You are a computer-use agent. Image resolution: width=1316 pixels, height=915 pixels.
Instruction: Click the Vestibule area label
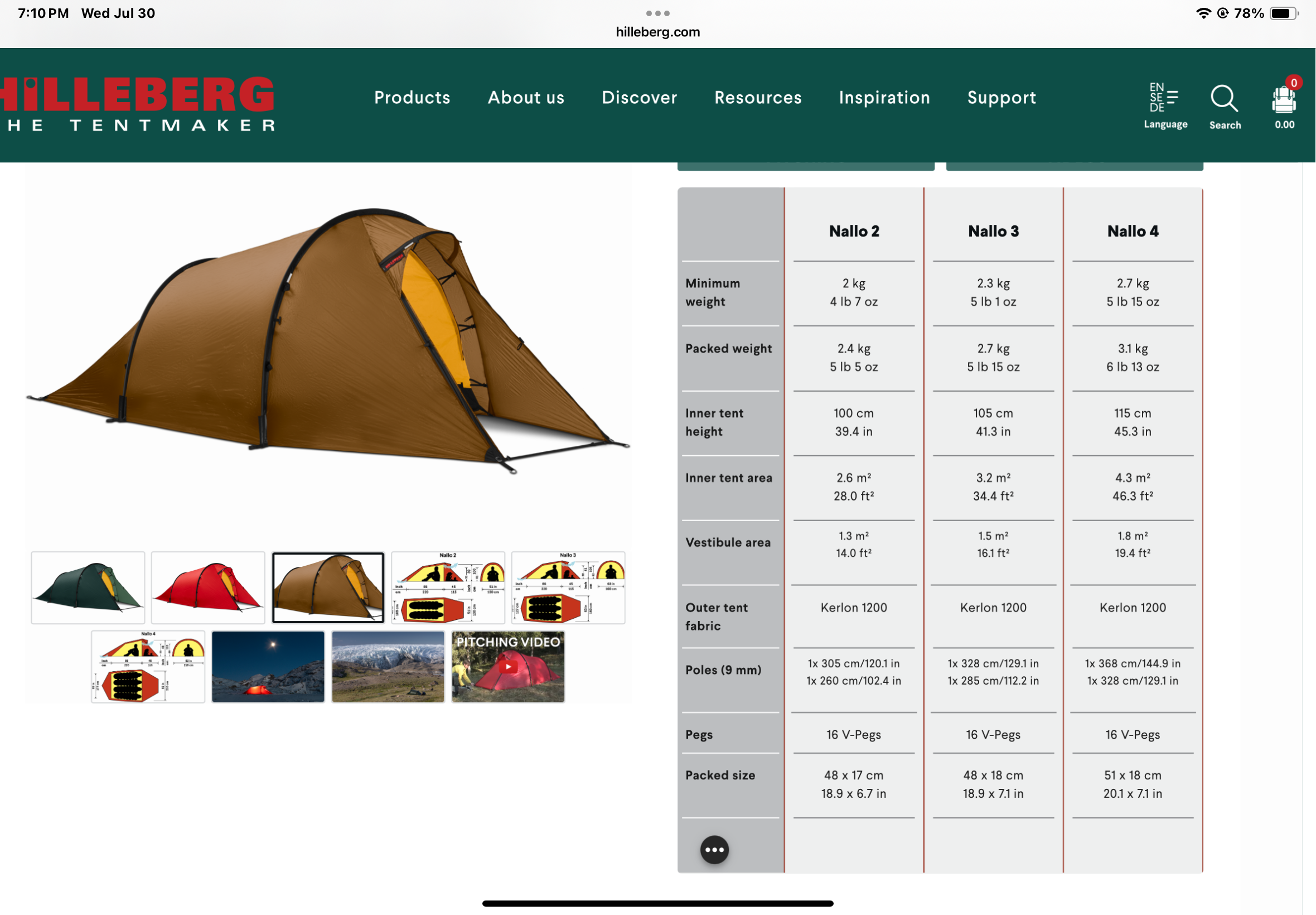pos(728,542)
